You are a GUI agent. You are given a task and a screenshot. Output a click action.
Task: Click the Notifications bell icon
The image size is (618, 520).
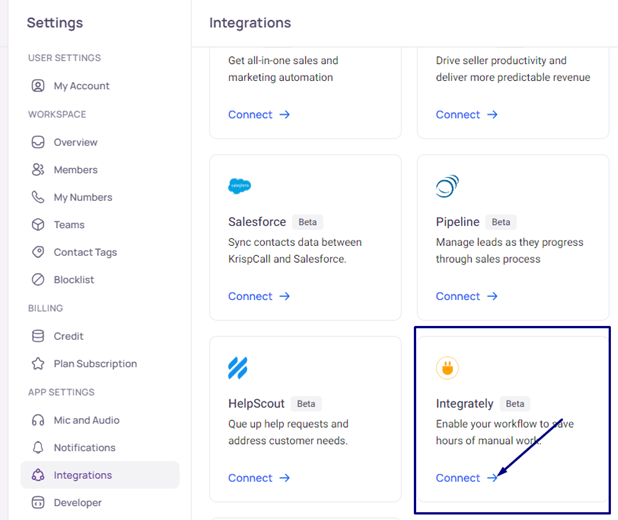(x=38, y=448)
